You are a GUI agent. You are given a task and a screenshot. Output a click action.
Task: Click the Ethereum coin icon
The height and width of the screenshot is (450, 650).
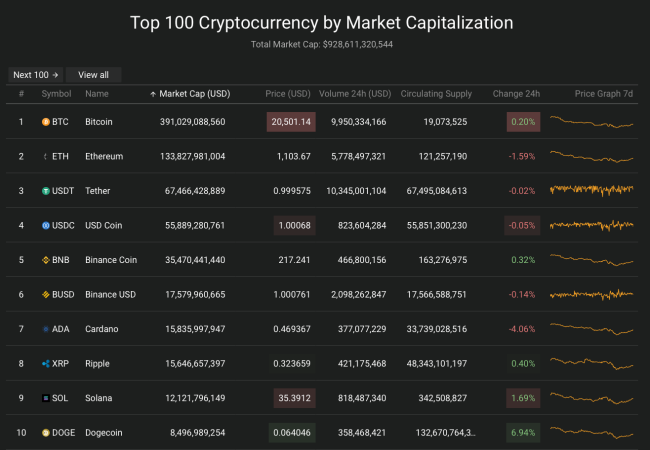tap(46, 156)
